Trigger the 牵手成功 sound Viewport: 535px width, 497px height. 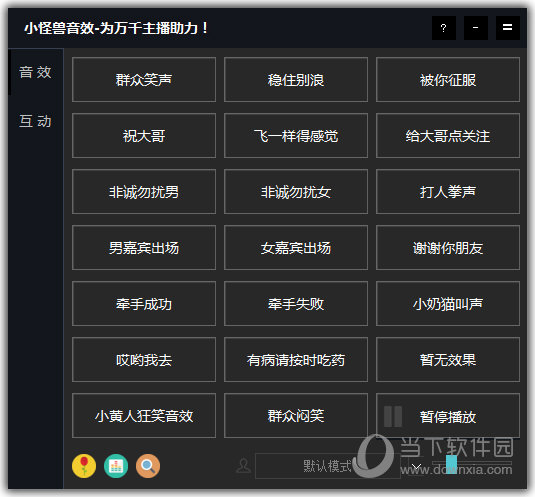click(144, 304)
